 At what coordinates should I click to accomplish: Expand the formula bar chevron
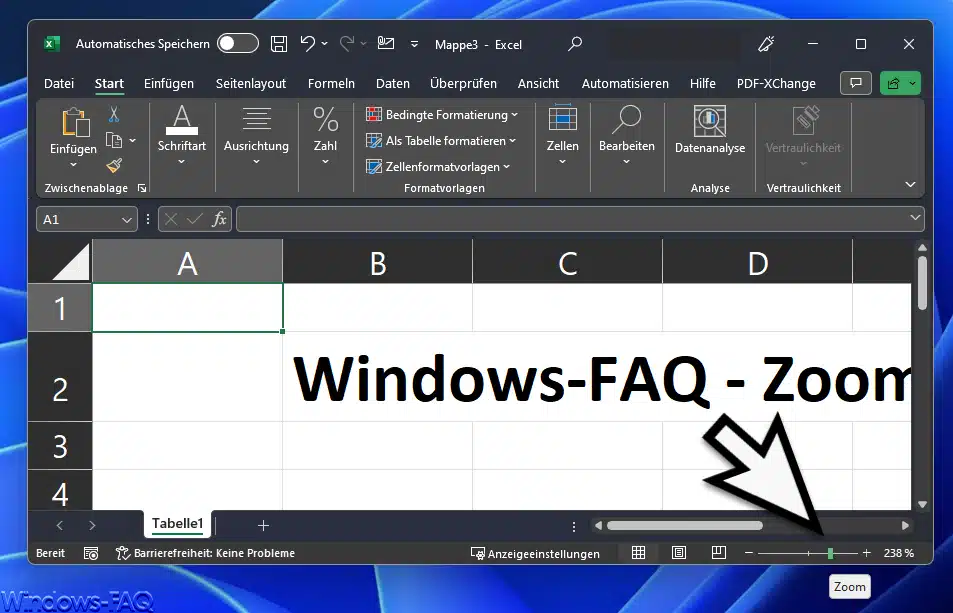click(915, 217)
